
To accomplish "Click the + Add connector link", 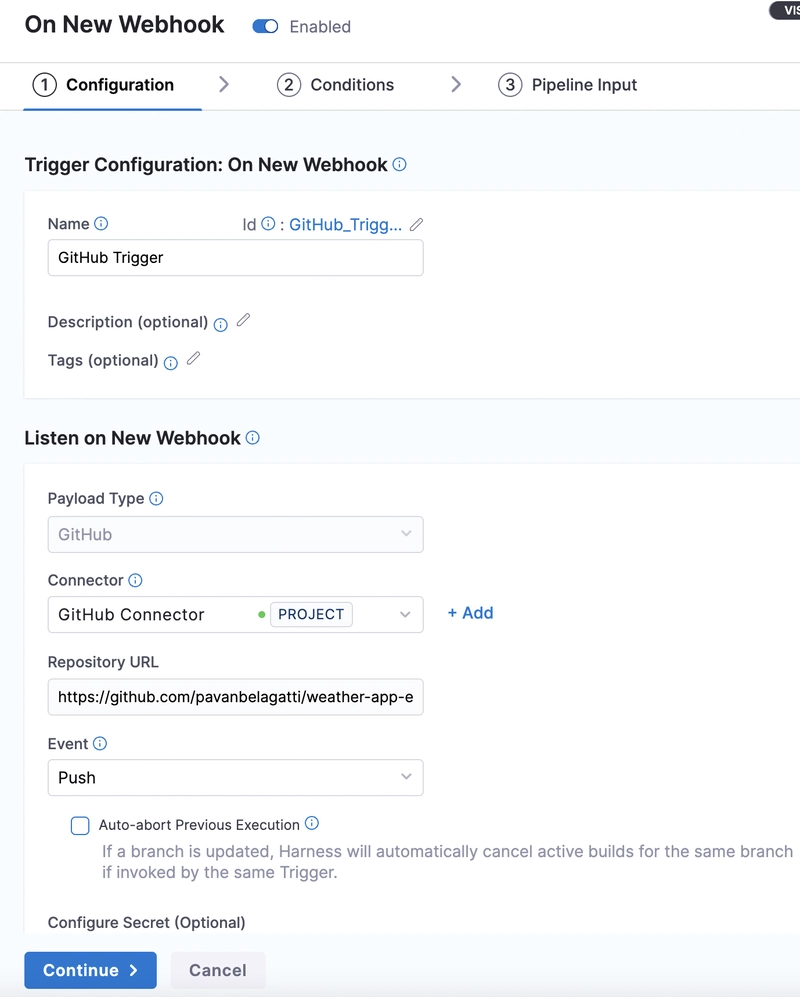I will pyautogui.click(x=471, y=613).
